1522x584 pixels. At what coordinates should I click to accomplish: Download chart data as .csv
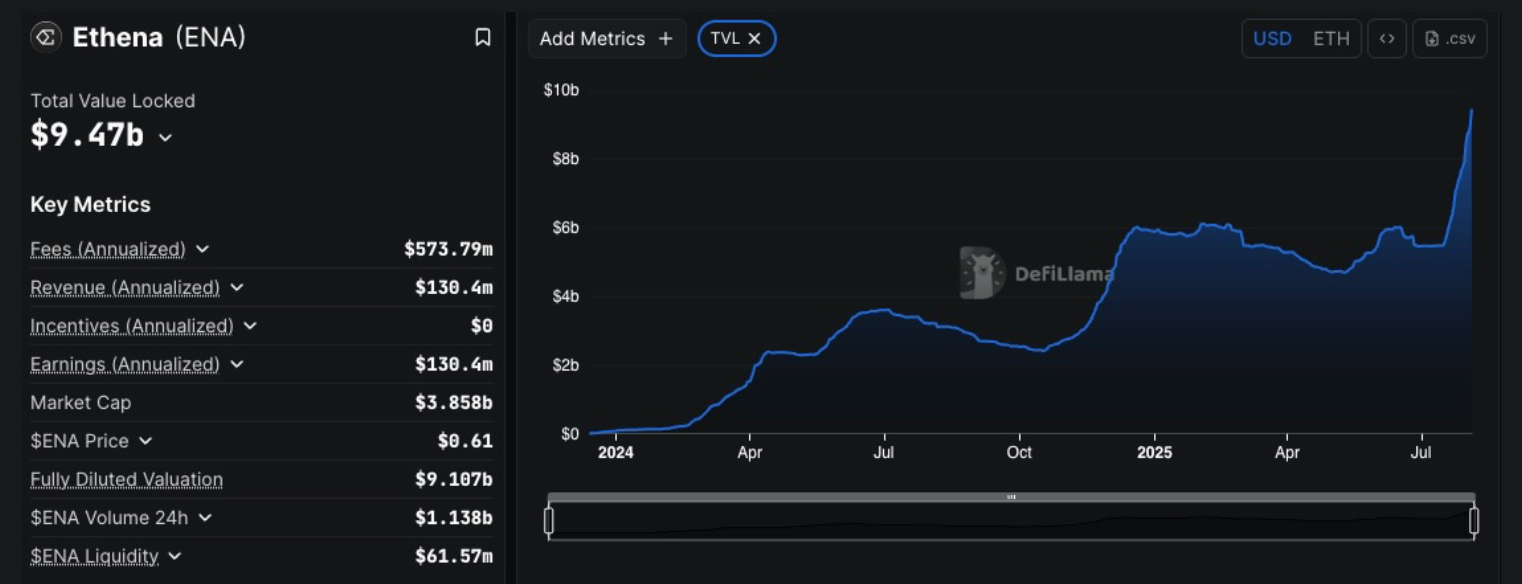pyautogui.click(x=1450, y=39)
